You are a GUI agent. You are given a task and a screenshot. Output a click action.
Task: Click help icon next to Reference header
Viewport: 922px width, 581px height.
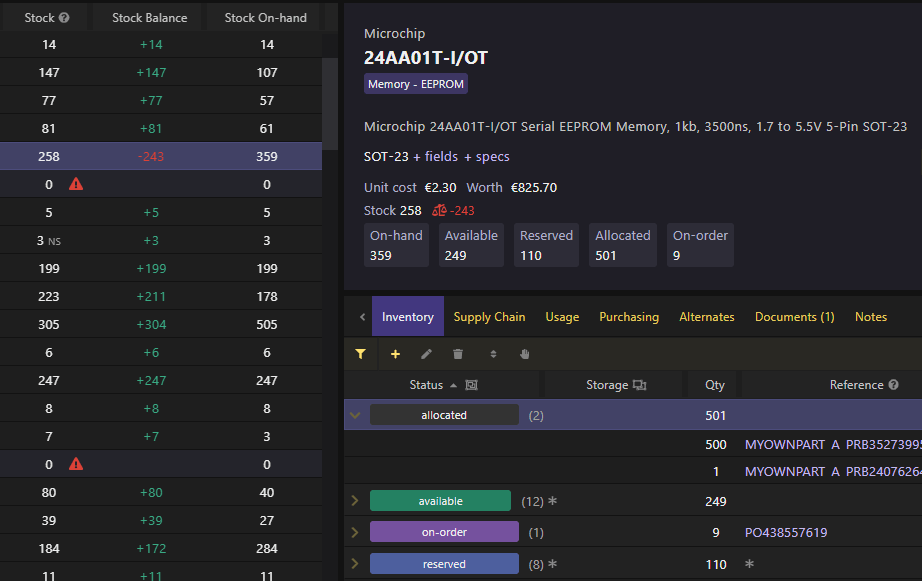pos(894,385)
